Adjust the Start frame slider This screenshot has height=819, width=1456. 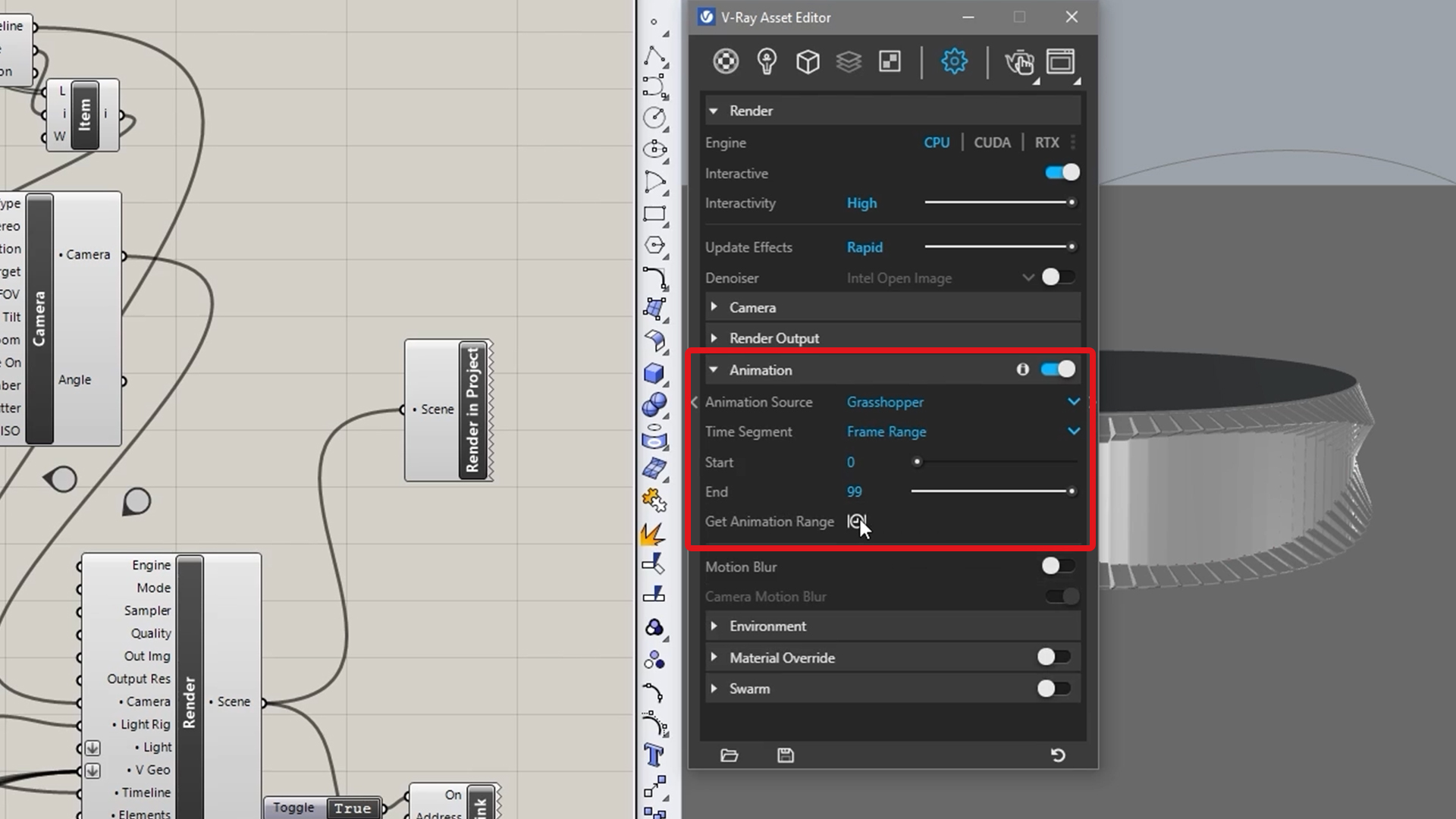pos(994,462)
